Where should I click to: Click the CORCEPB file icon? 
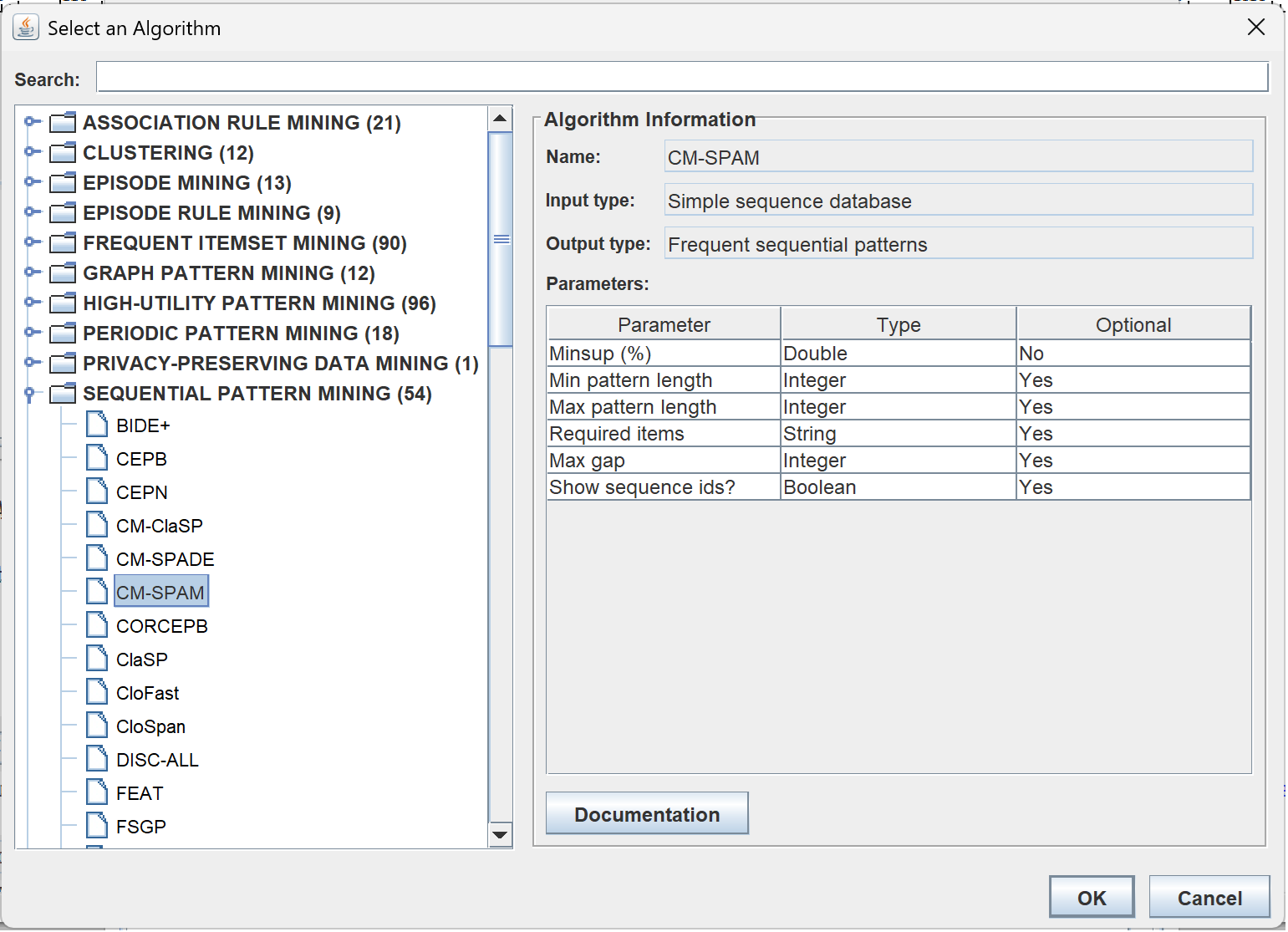pos(97,625)
